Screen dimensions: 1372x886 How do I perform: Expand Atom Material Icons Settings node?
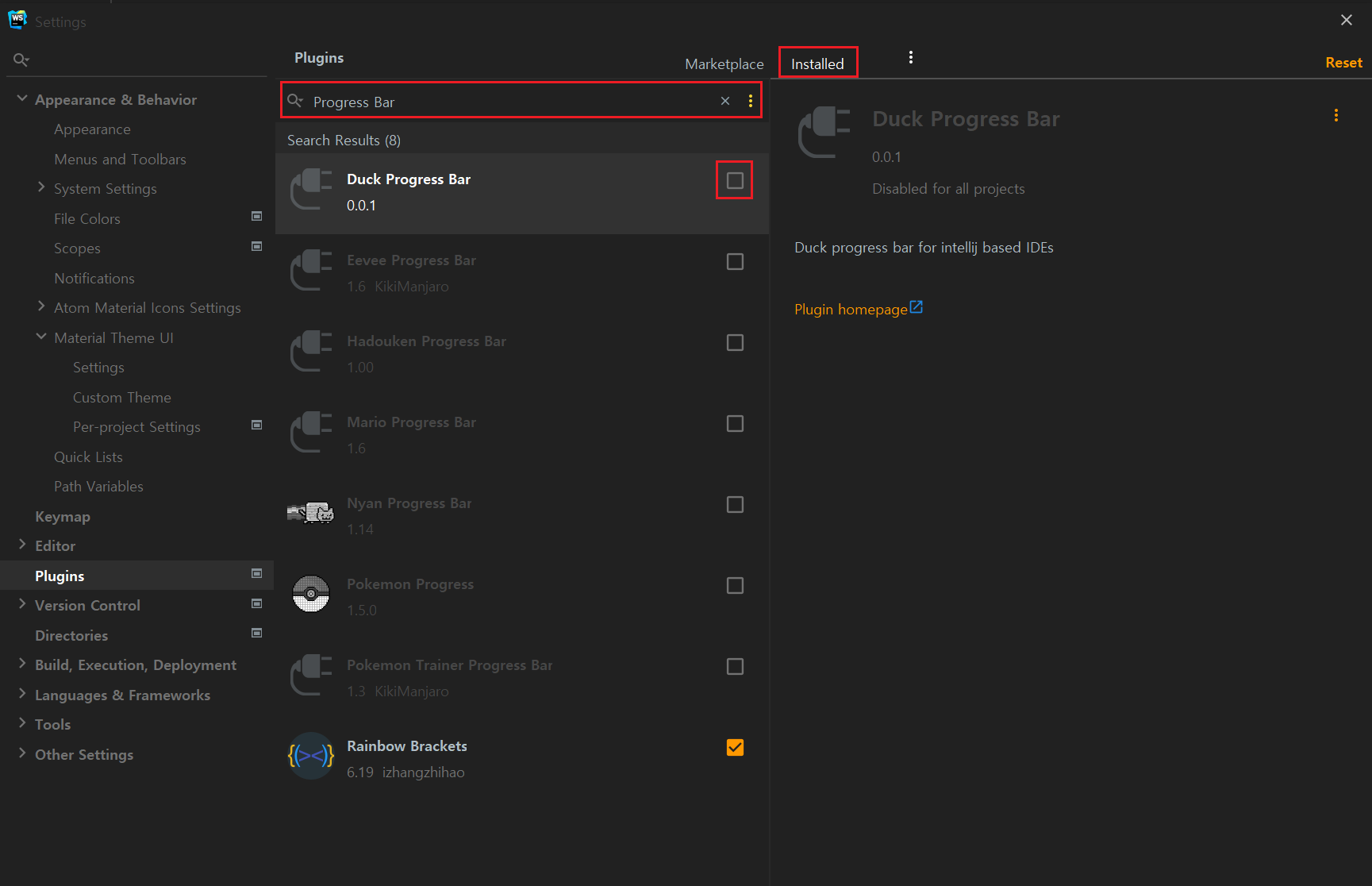pos(41,306)
